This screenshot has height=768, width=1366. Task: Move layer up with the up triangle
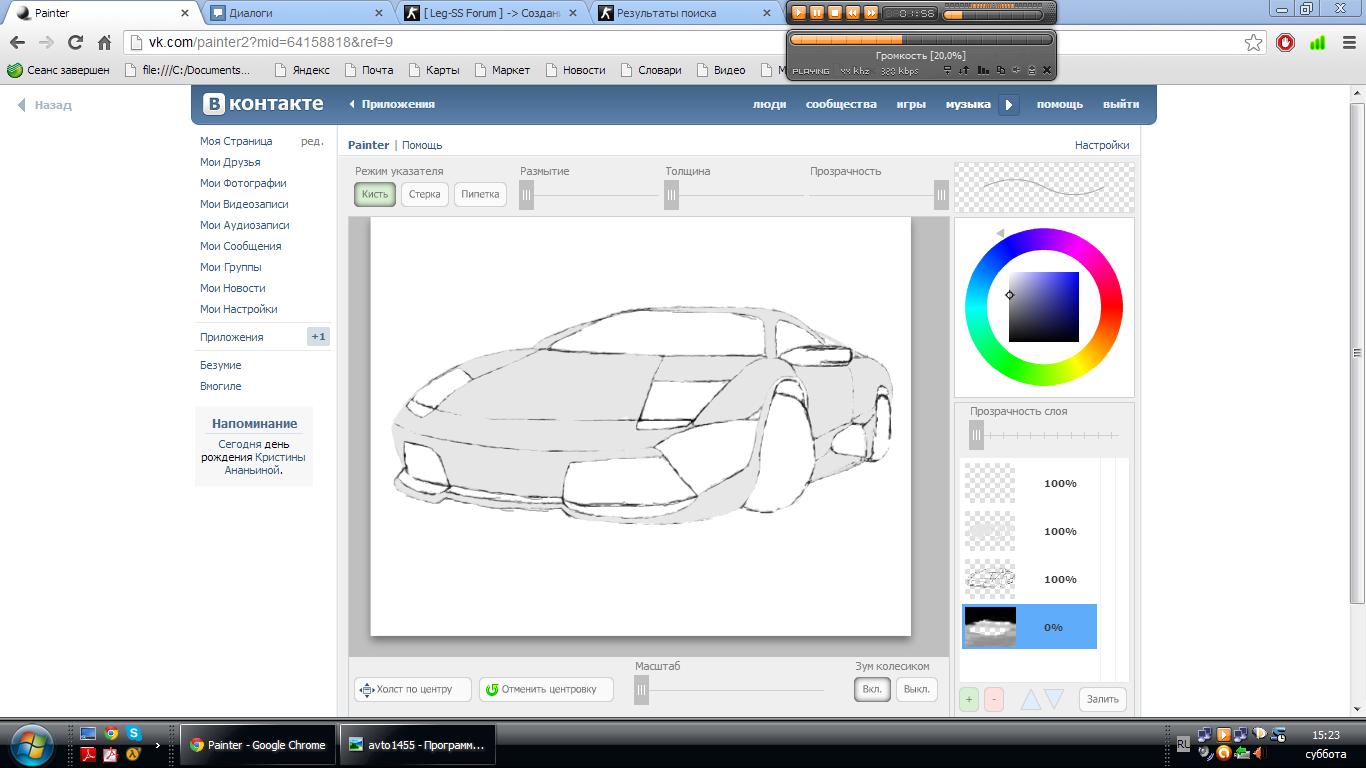[1030, 699]
